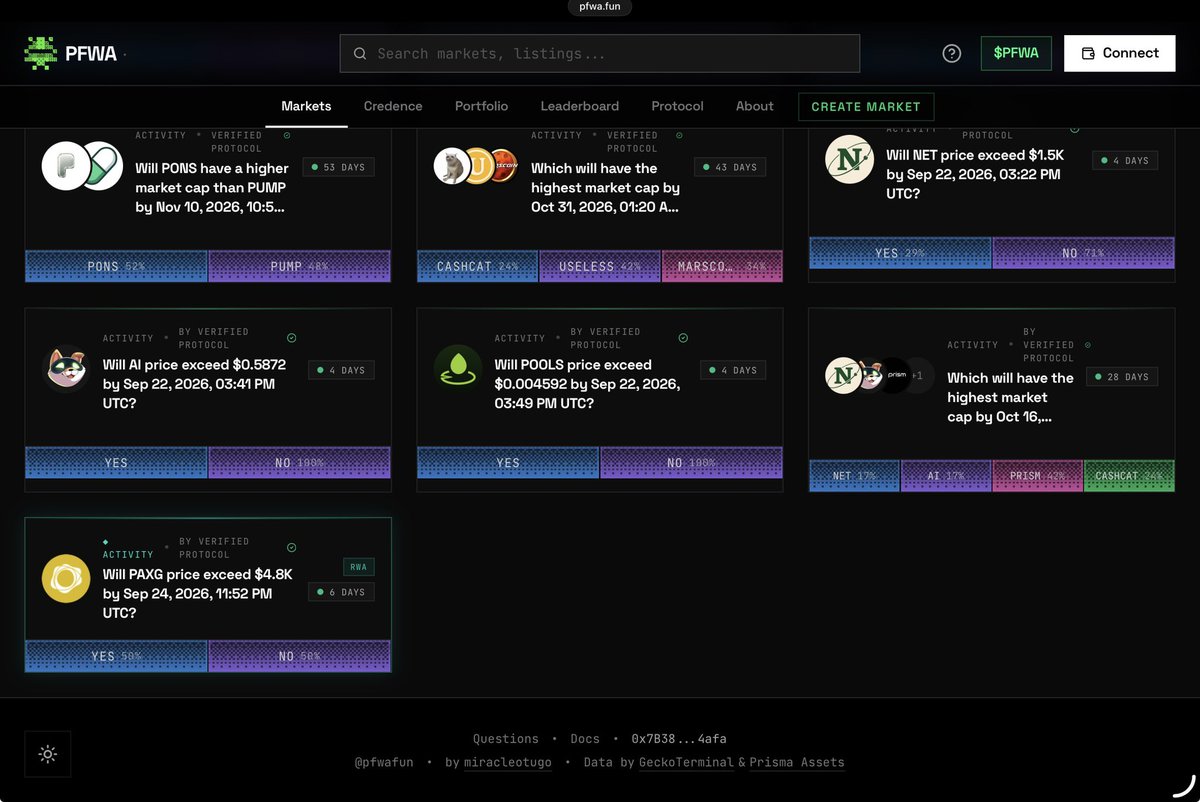Click the CASHCAT cat avatar icon
This screenshot has width=1200, height=802.
[451, 166]
